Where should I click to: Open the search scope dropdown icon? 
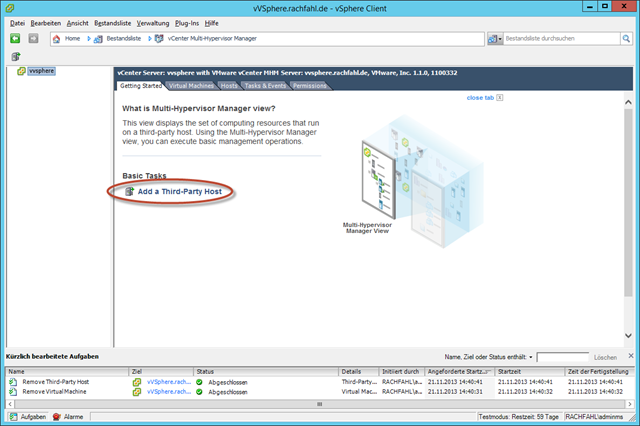(x=495, y=39)
